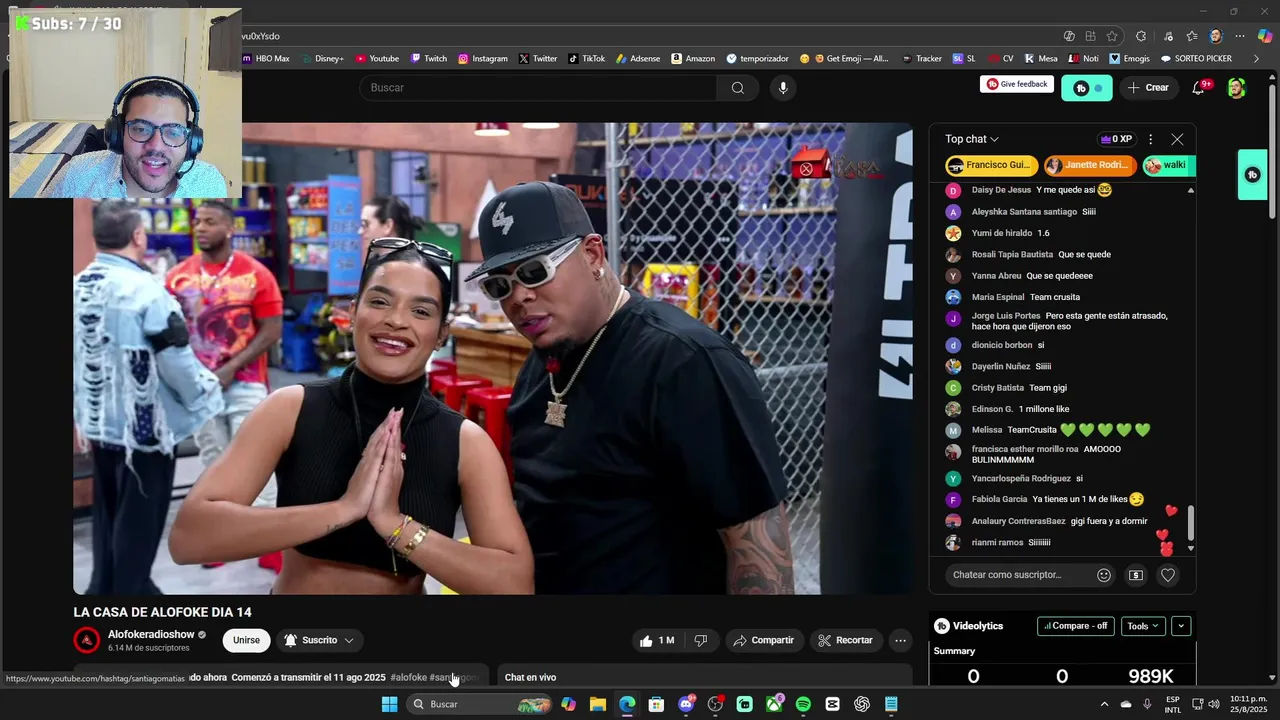Screen dimensions: 1280x720
Task: Open the Twitch bookmark
Action: (x=428, y=59)
